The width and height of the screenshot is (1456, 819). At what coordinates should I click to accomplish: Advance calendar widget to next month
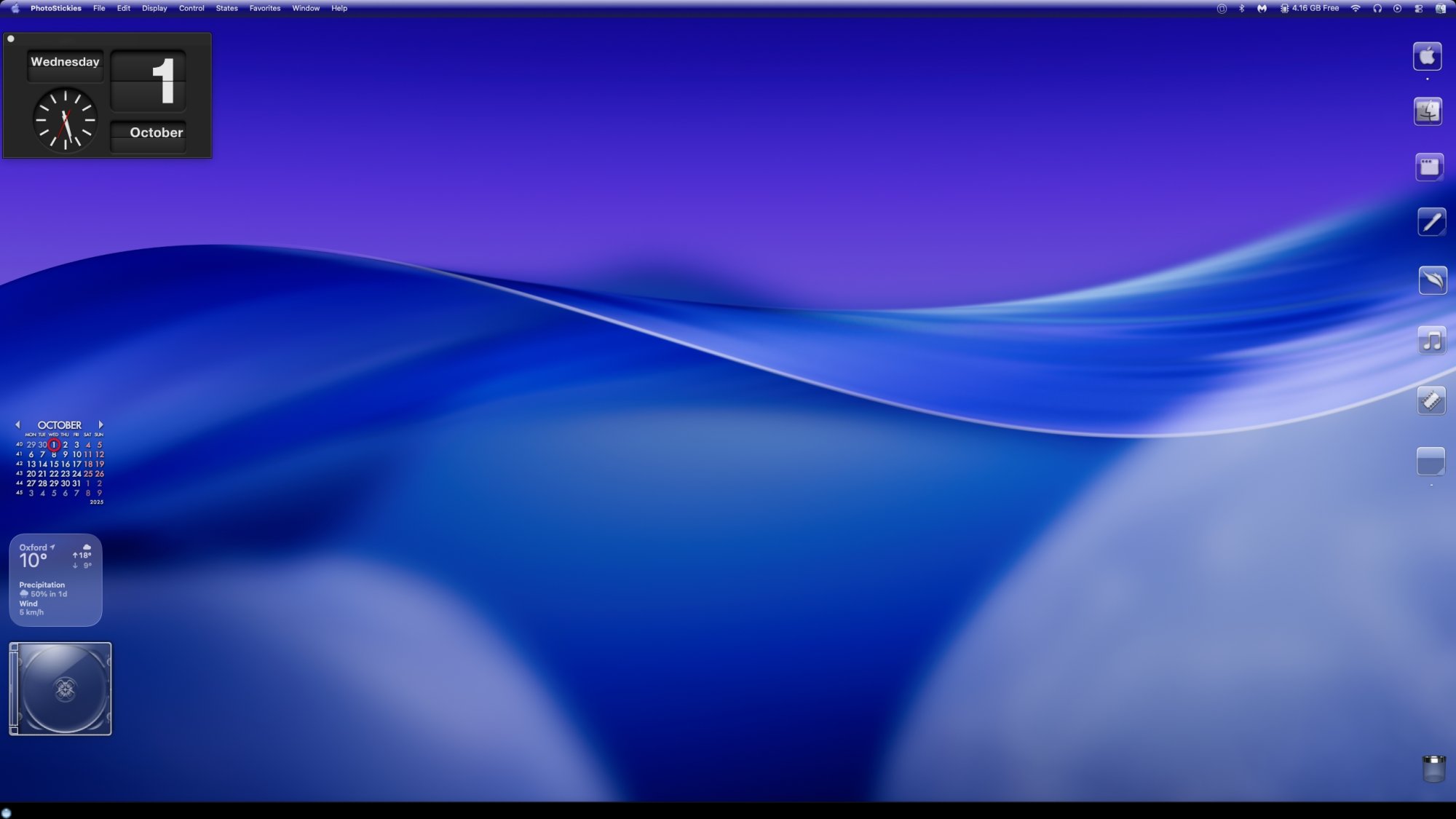click(x=100, y=424)
